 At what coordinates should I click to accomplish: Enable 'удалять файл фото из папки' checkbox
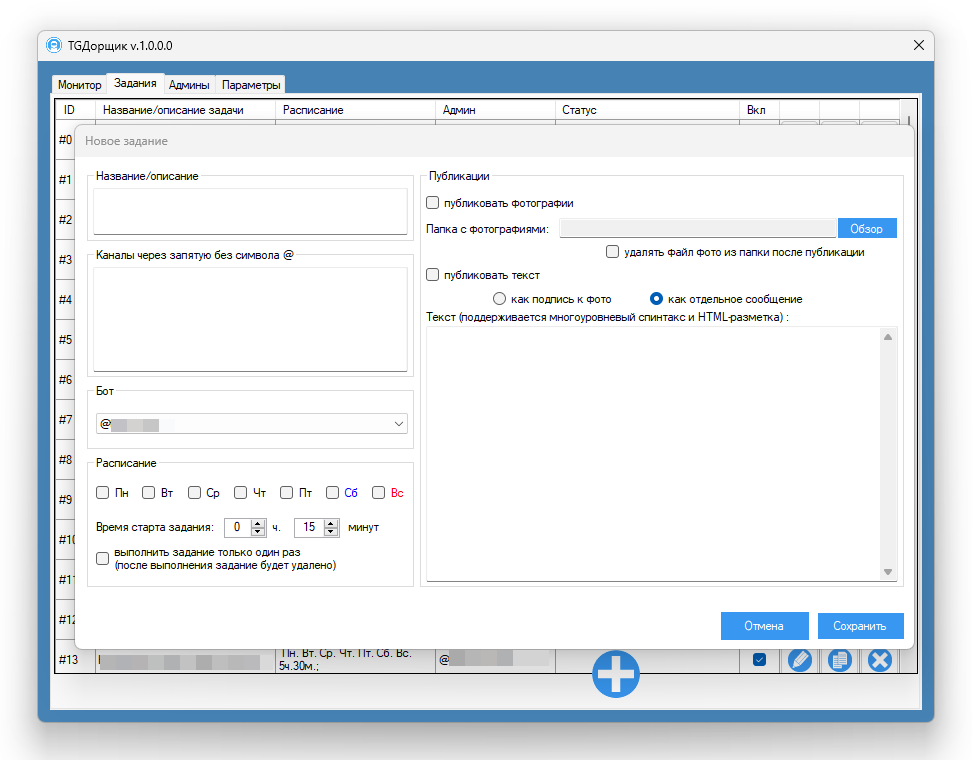point(612,252)
